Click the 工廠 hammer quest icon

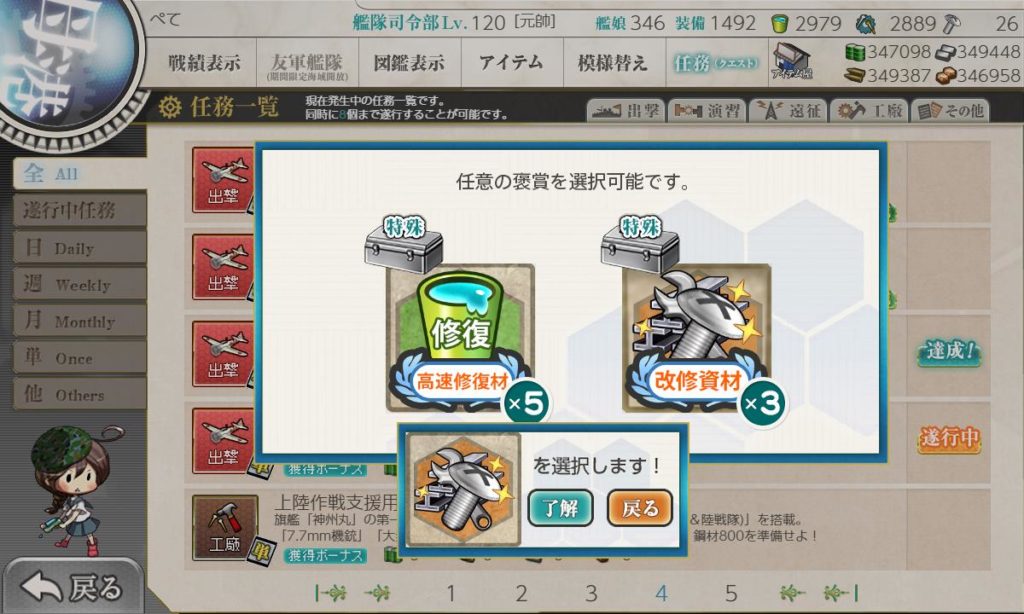click(x=225, y=528)
